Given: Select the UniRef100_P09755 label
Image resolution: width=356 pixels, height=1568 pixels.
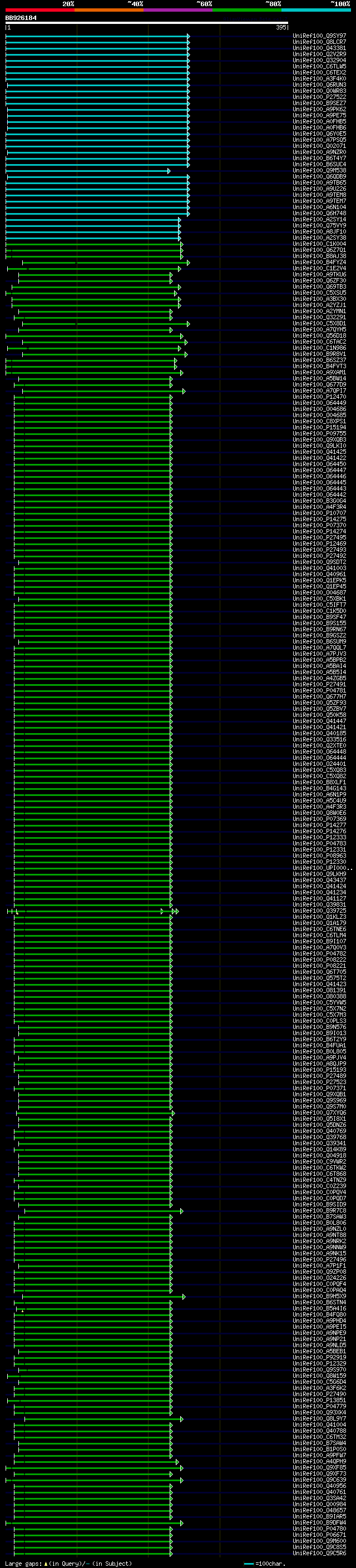Looking at the screenshot, I should pos(319,433).
